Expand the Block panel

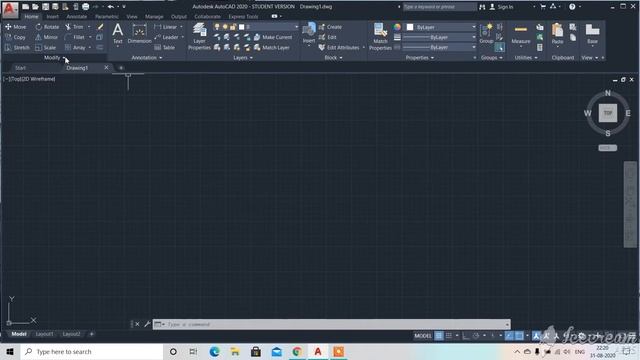click(333, 58)
